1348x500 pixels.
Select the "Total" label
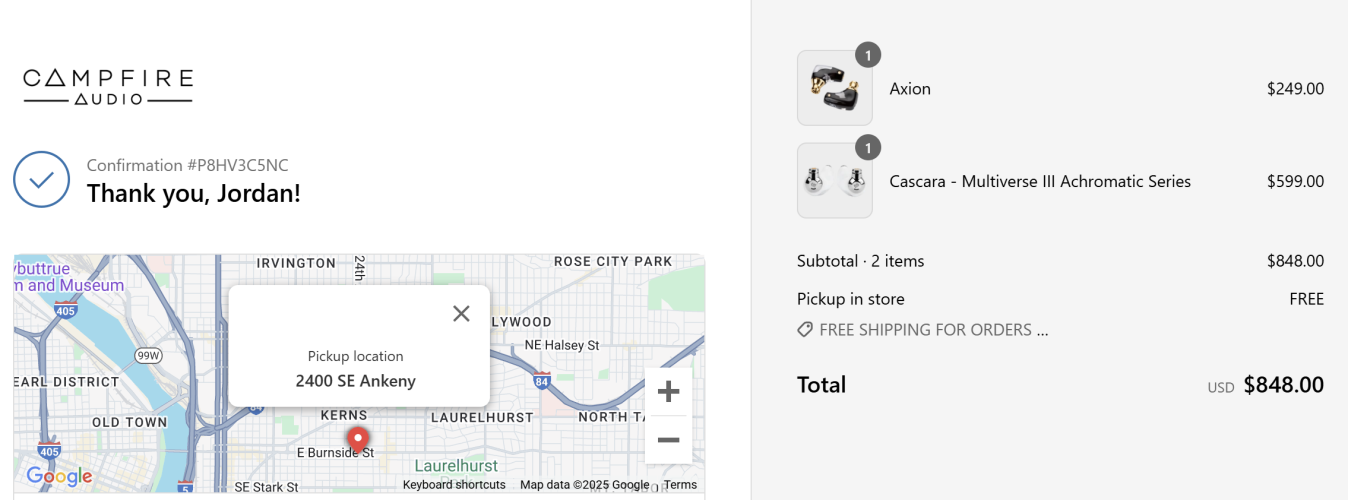click(x=822, y=385)
